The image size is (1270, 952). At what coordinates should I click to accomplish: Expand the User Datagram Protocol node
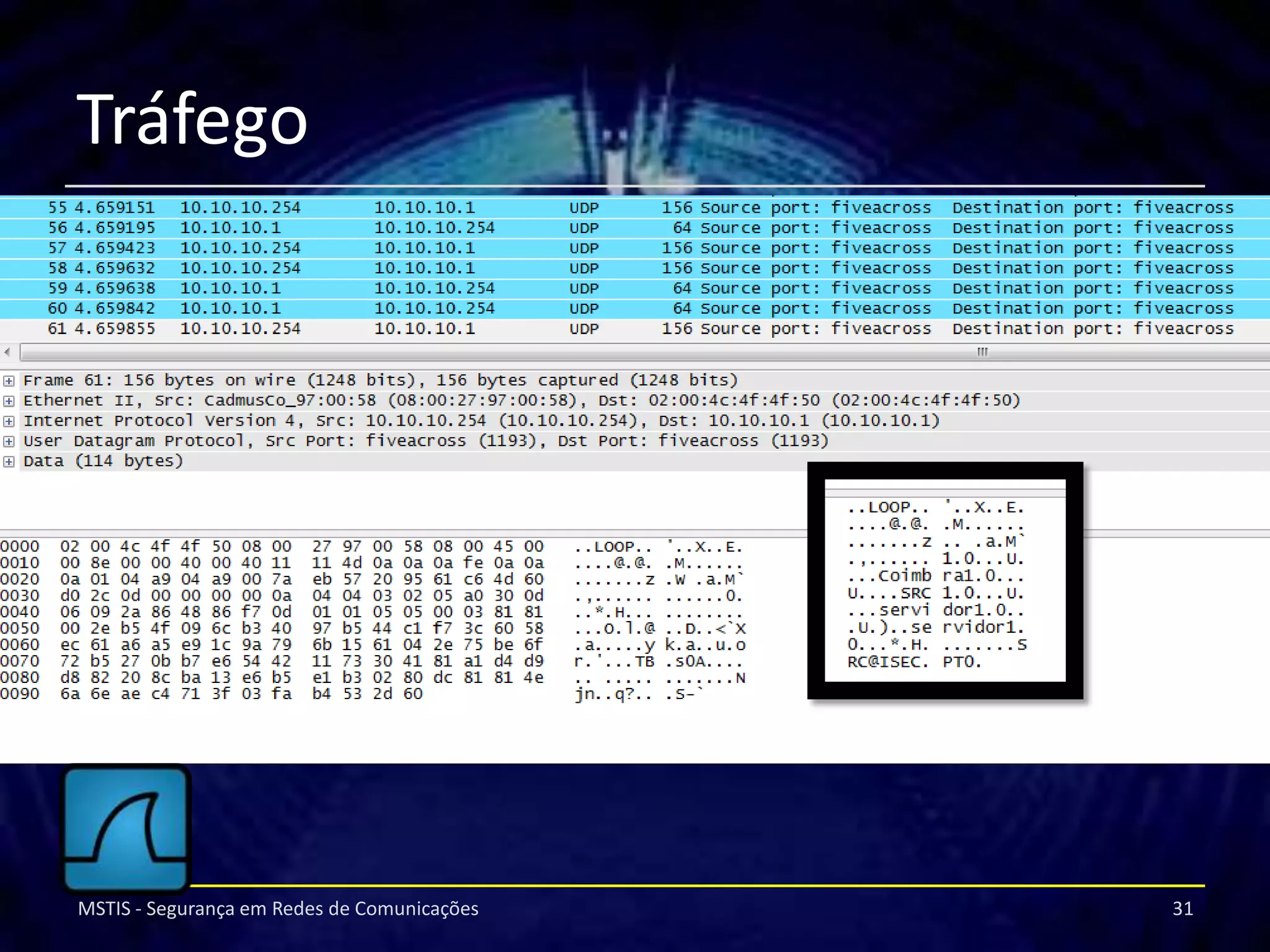pos(9,441)
